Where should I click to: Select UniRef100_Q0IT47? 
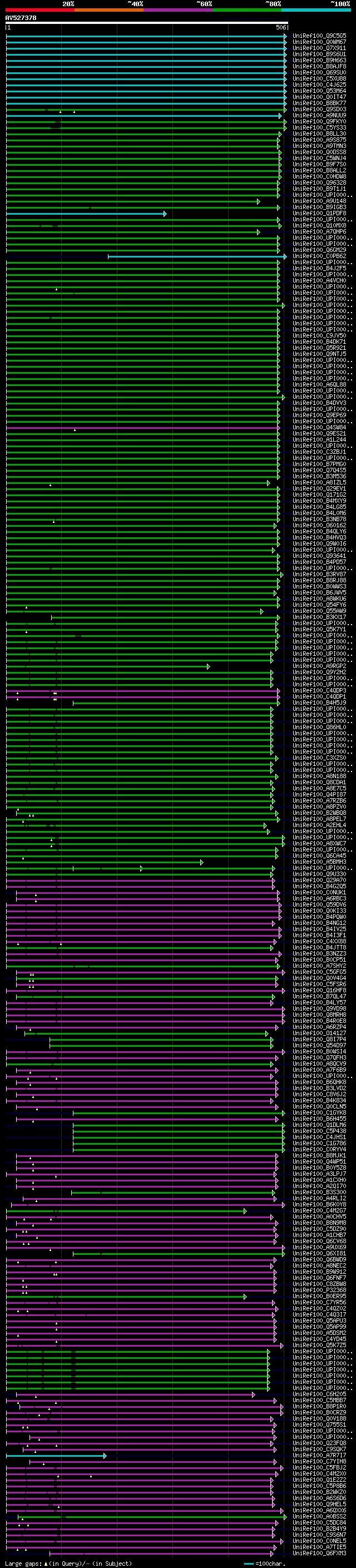click(x=319, y=97)
